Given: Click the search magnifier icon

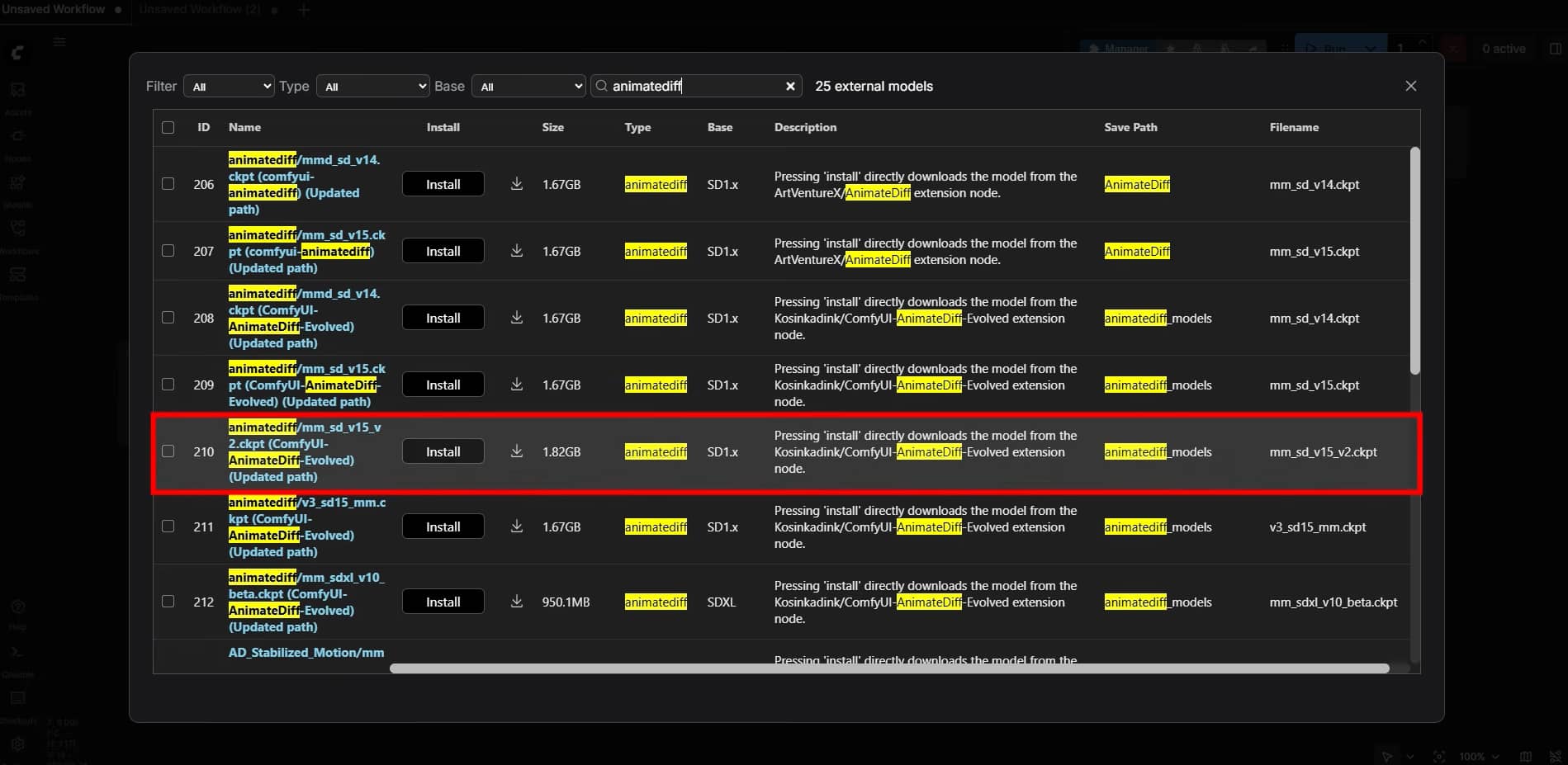Looking at the screenshot, I should coord(601,86).
